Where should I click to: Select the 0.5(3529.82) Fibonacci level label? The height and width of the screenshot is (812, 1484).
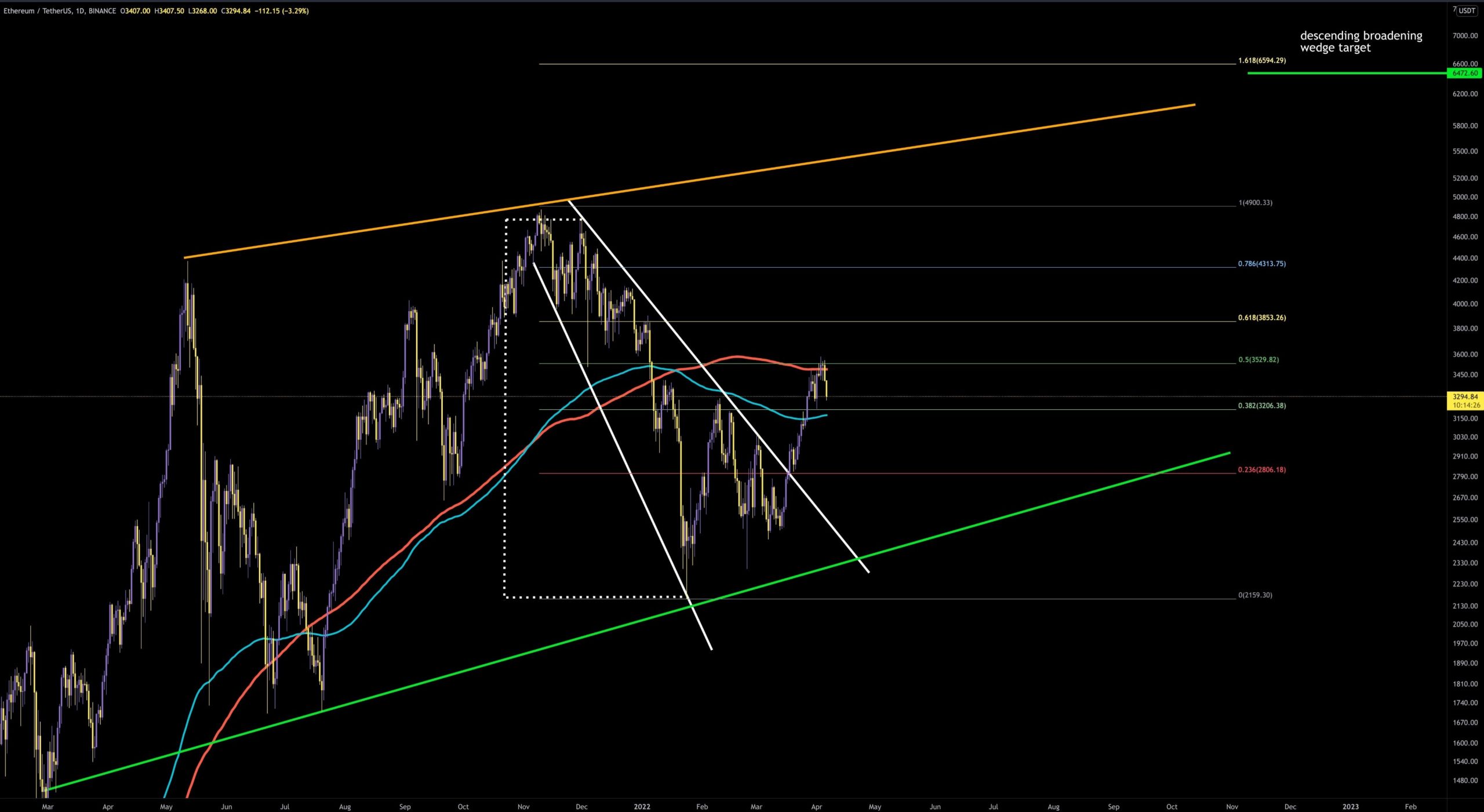tap(1258, 359)
